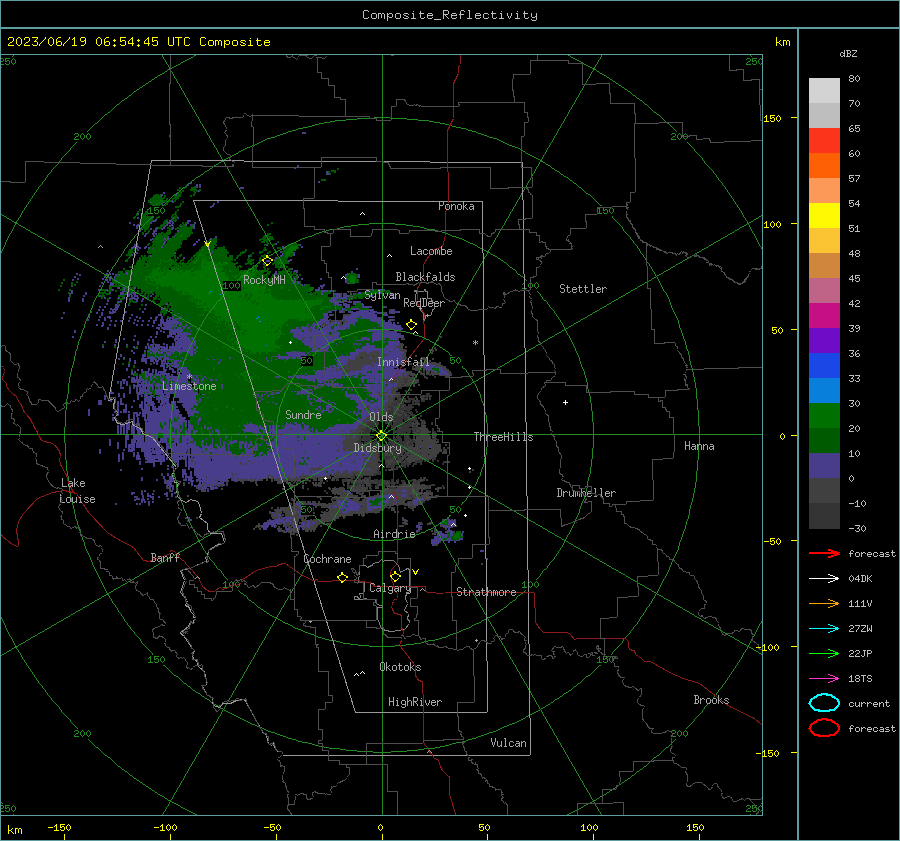Click the Okotoks label
The height and width of the screenshot is (841, 900).
coord(400,667)
